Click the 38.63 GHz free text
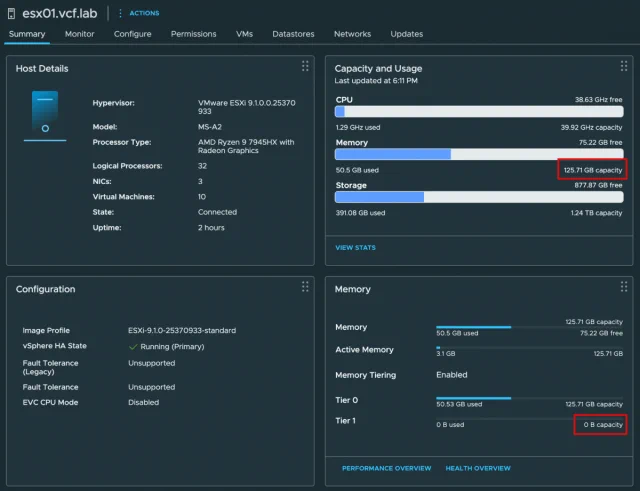Image resolution: width=640 pixels, height=491 pixels. coord(598,100)
